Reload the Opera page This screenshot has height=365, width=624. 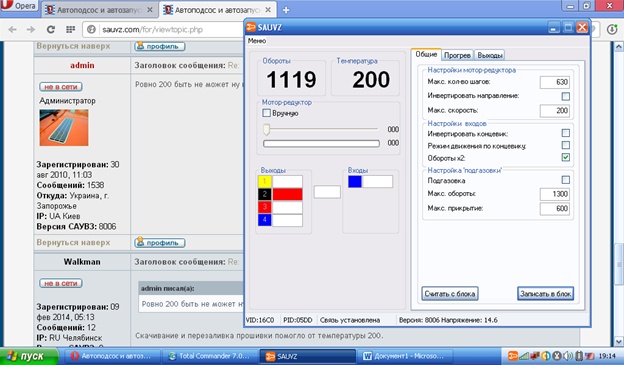coord(51,29)
